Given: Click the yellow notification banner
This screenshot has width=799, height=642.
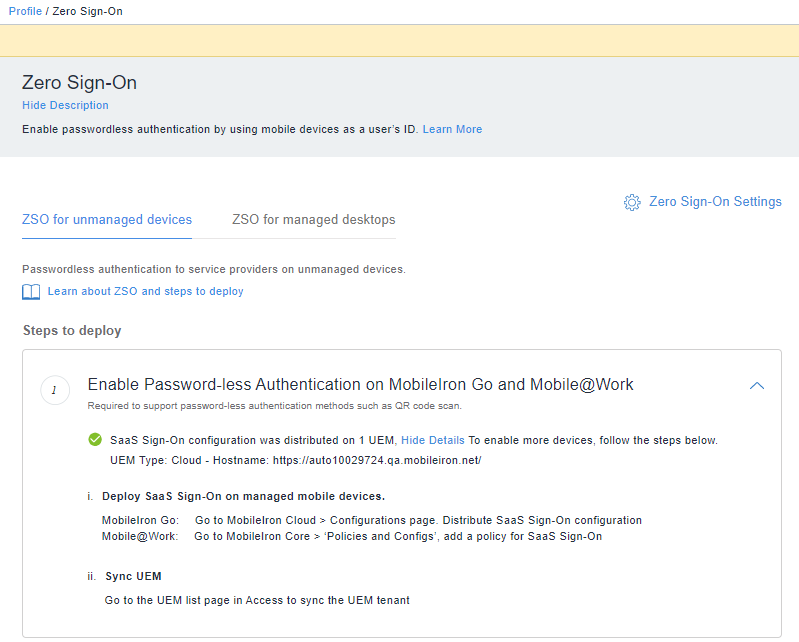Looking at the screenshot, I should pos(399,40).
